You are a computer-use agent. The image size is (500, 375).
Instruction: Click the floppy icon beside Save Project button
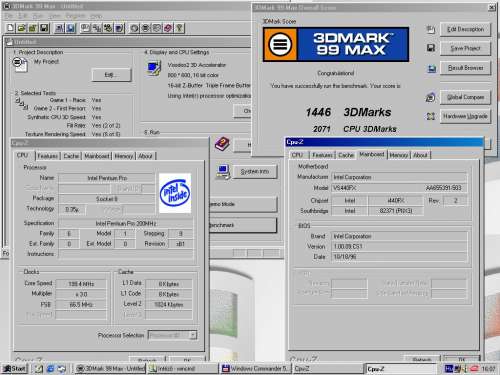(431, 48)
